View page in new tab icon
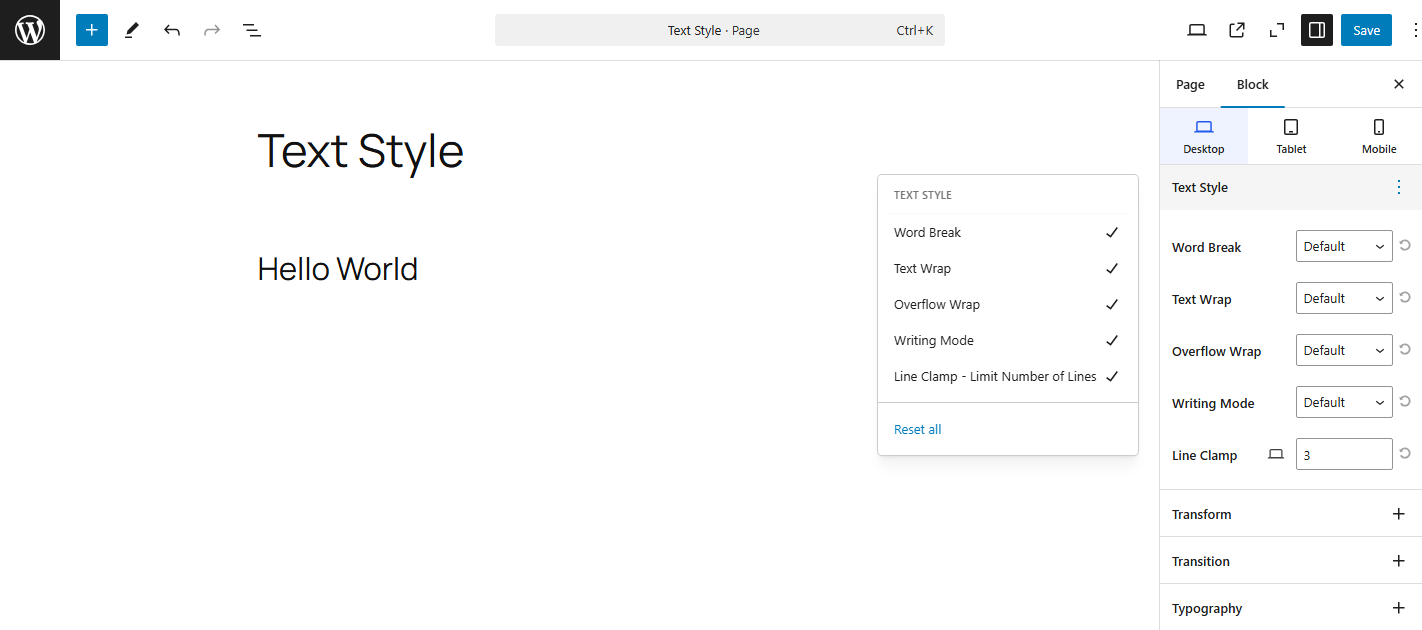The width and height of the screenshot is (1422, 630). pos(1237,30)
